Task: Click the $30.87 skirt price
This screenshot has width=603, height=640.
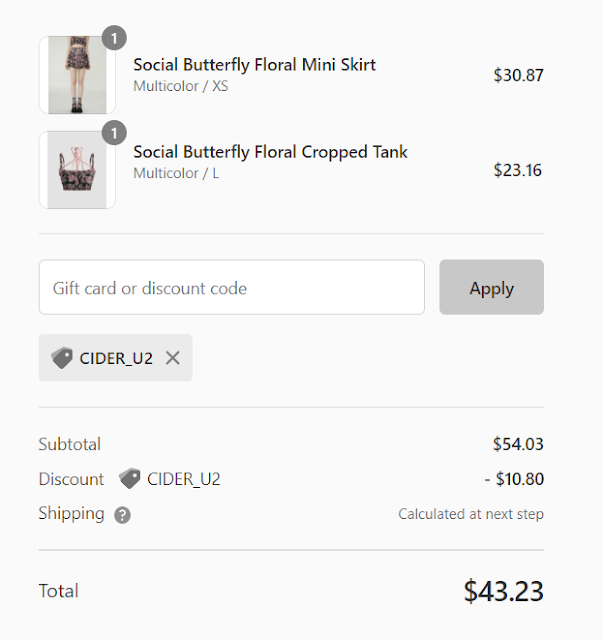Action: pyautogui.click(x=518, y=75)
